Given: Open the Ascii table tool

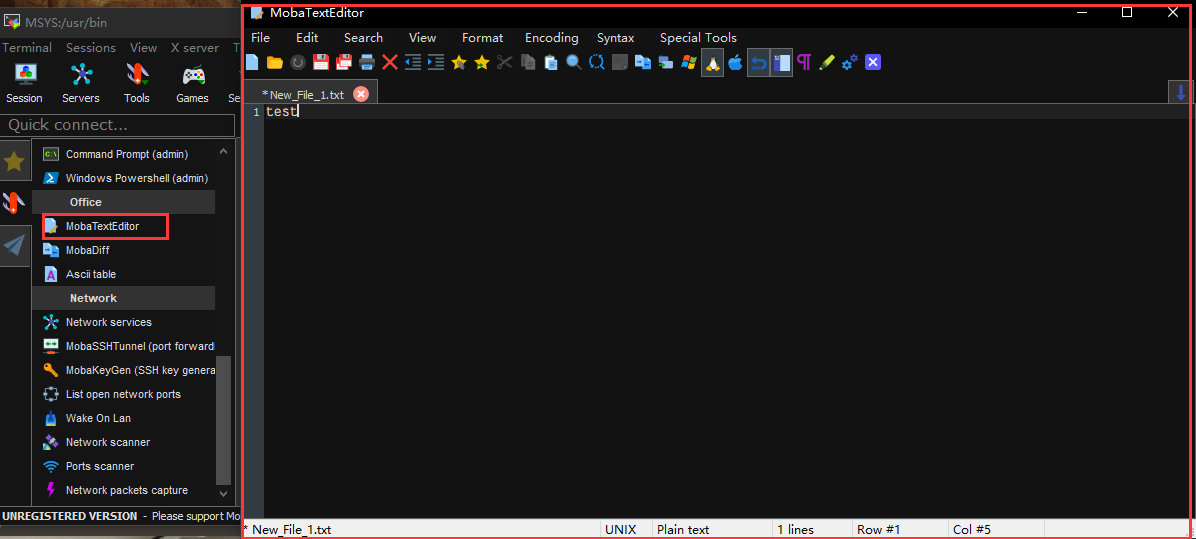Looking at the screenshot, I should click(80, 274).
